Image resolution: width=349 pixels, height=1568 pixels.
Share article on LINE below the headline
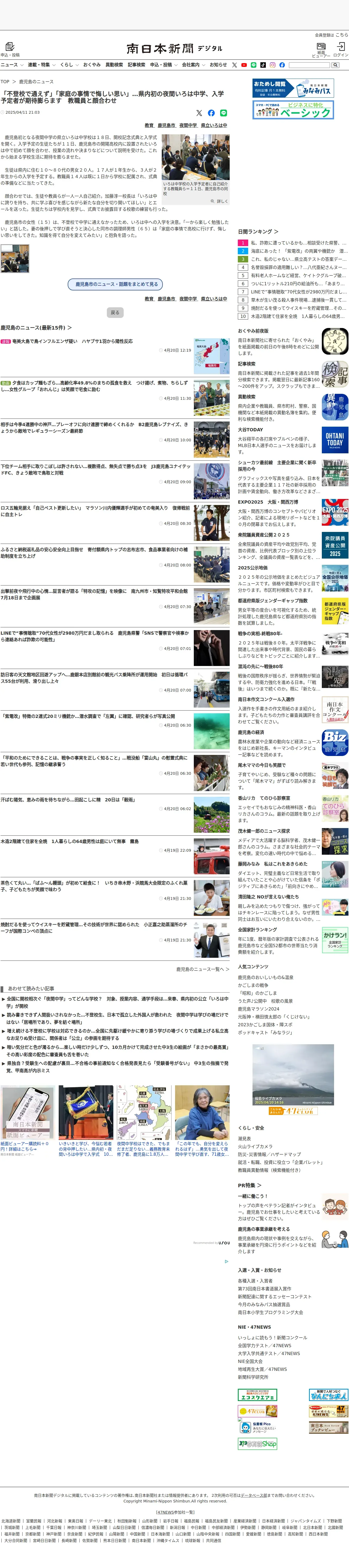[223, 113]
